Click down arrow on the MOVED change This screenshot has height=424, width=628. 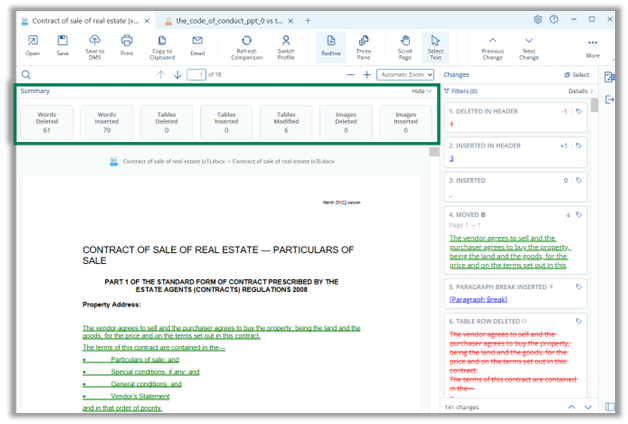click(568, 215)
